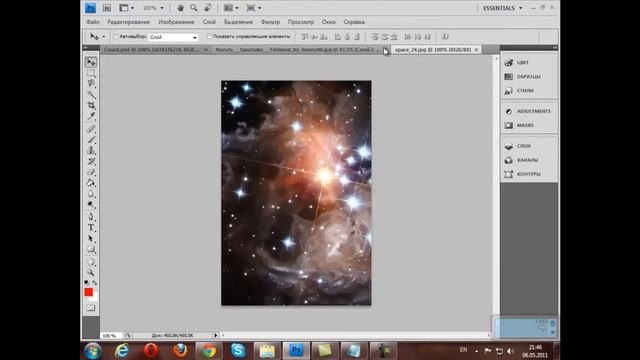The width and height of the screenshot is (640, 360).
Task: Select the Zoom tool in the toolbox
Action: (x=91, y=273)
